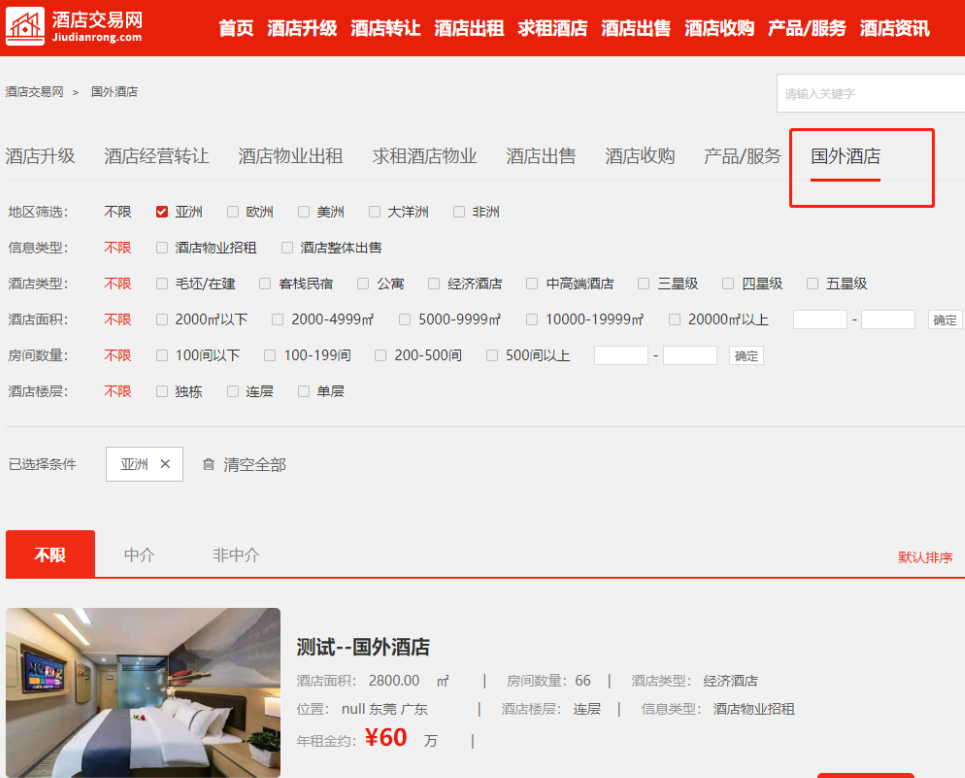965x778 pixels.
Task: Focus the keyword search field
Action: [871, 94]
